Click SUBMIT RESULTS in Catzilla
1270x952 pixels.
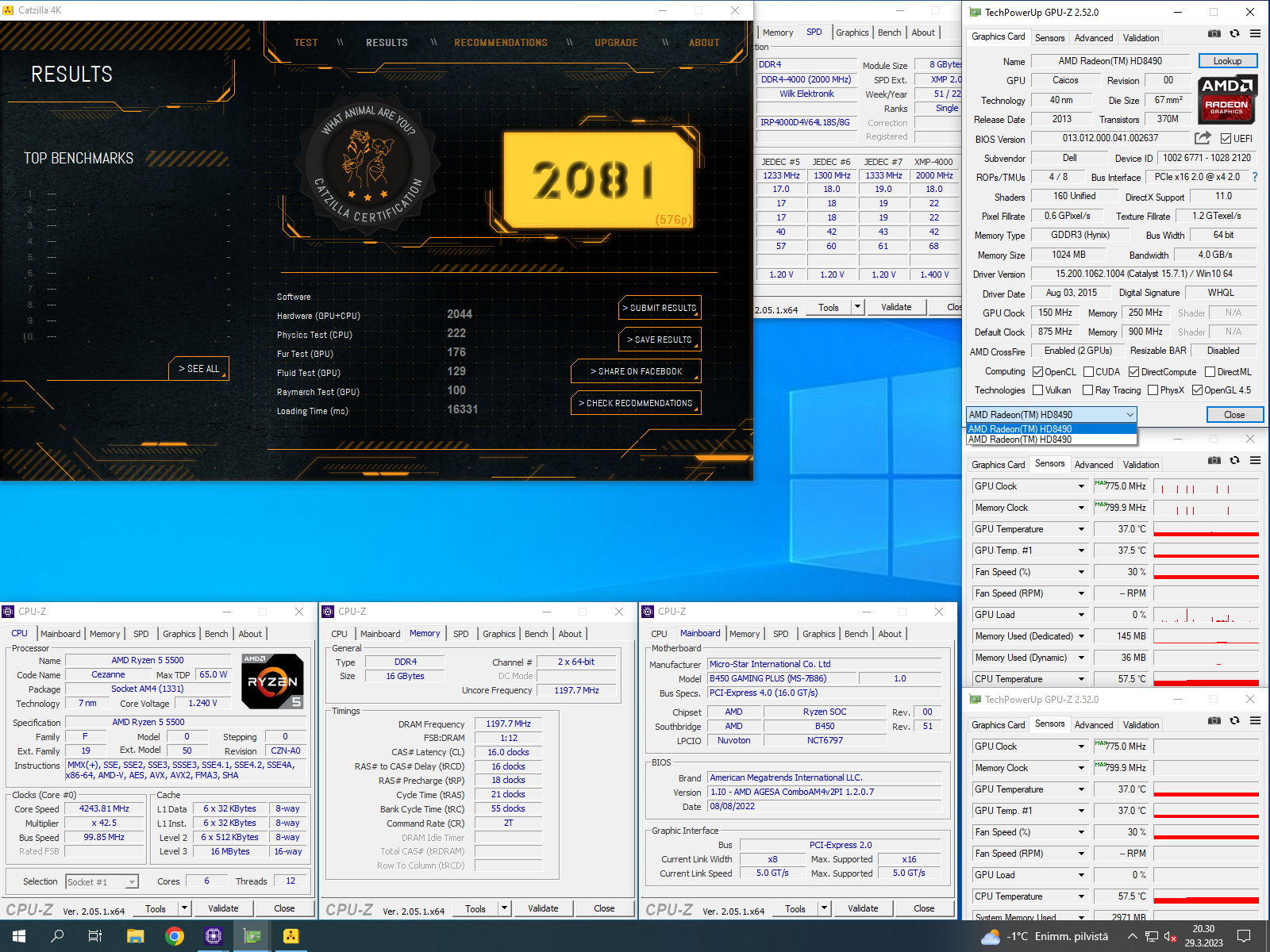coord(660,308)
